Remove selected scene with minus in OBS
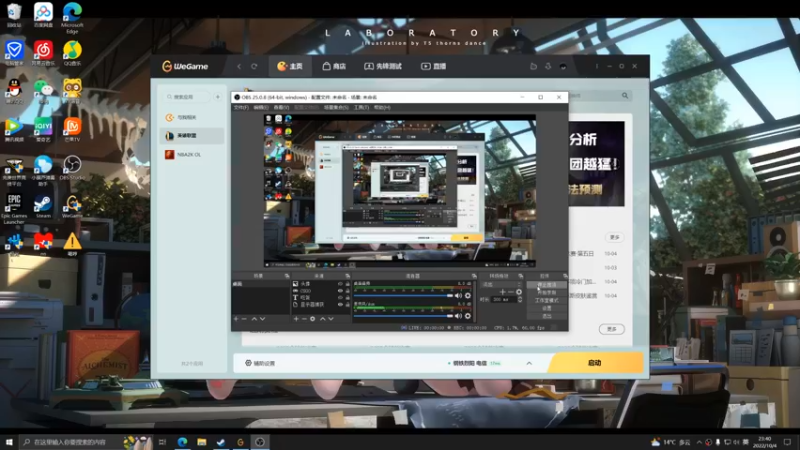This screenshot has width=800, height=450. [244, 319]
